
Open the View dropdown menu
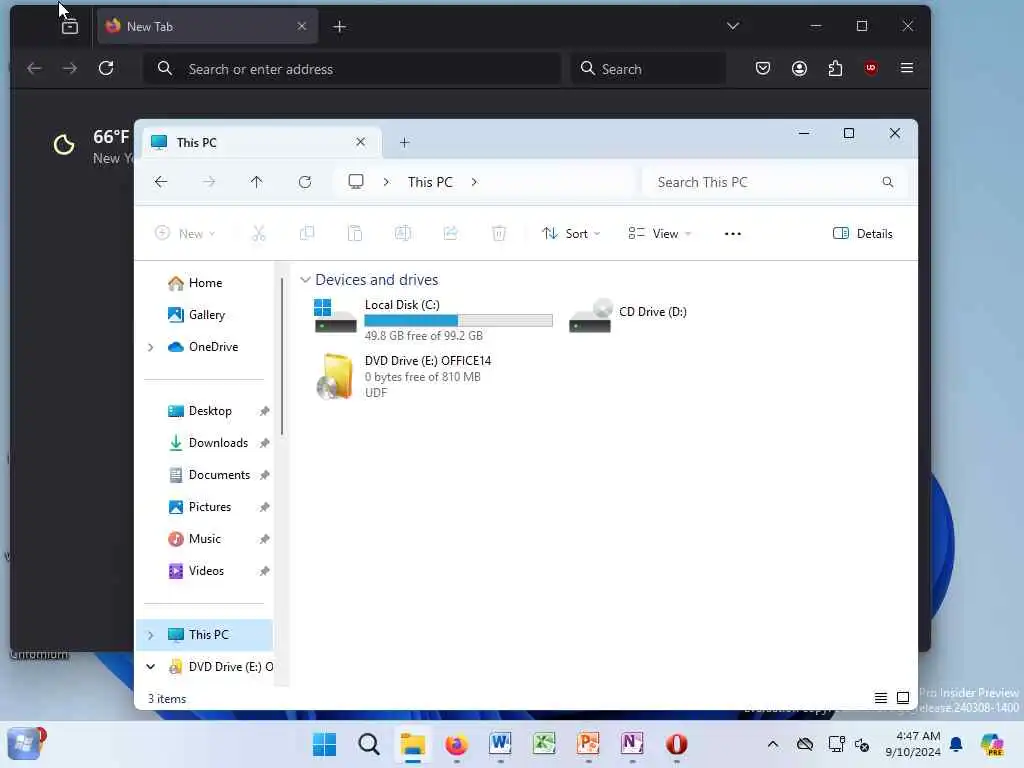[x=660, y=234]
